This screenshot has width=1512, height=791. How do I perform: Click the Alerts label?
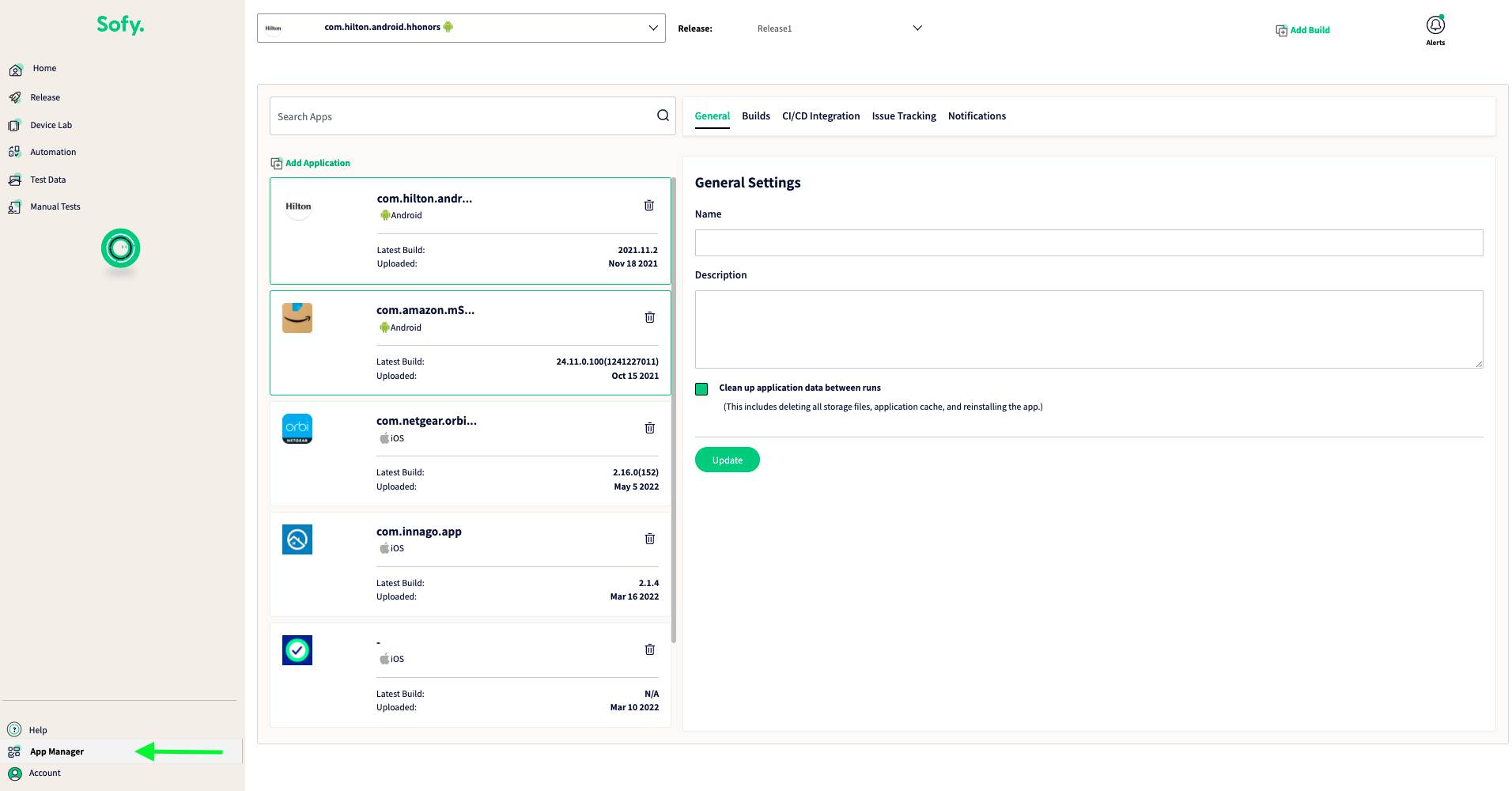[x=1435, y=43]
